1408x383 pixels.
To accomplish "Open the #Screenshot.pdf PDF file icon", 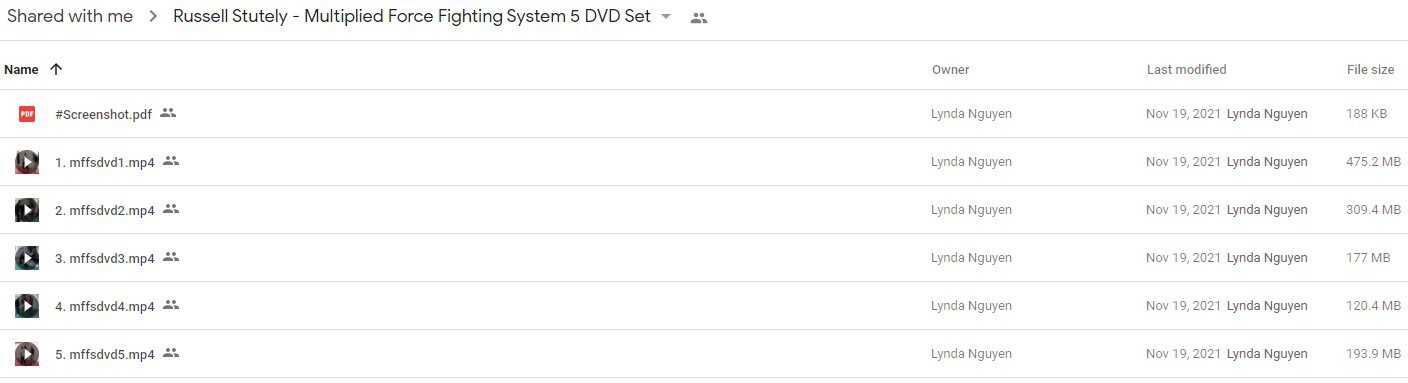I will [x=27, y=114].
